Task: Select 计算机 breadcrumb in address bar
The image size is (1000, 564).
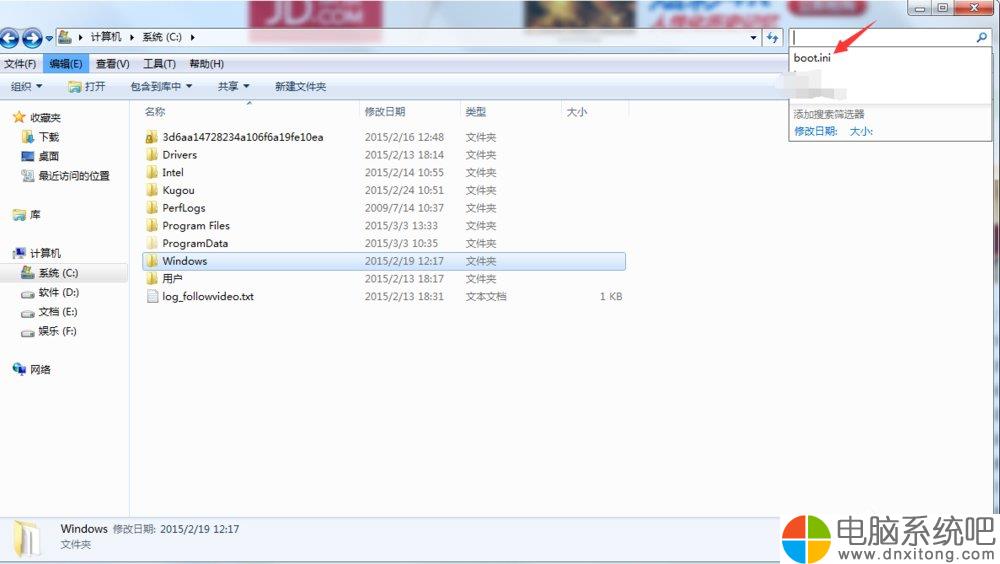Action: (x=106, y=37)
